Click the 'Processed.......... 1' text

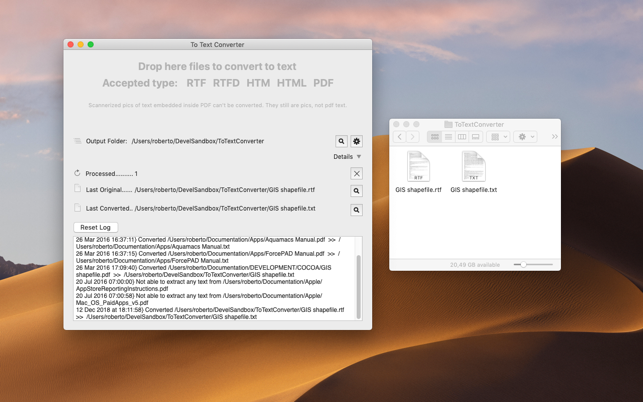112,174
